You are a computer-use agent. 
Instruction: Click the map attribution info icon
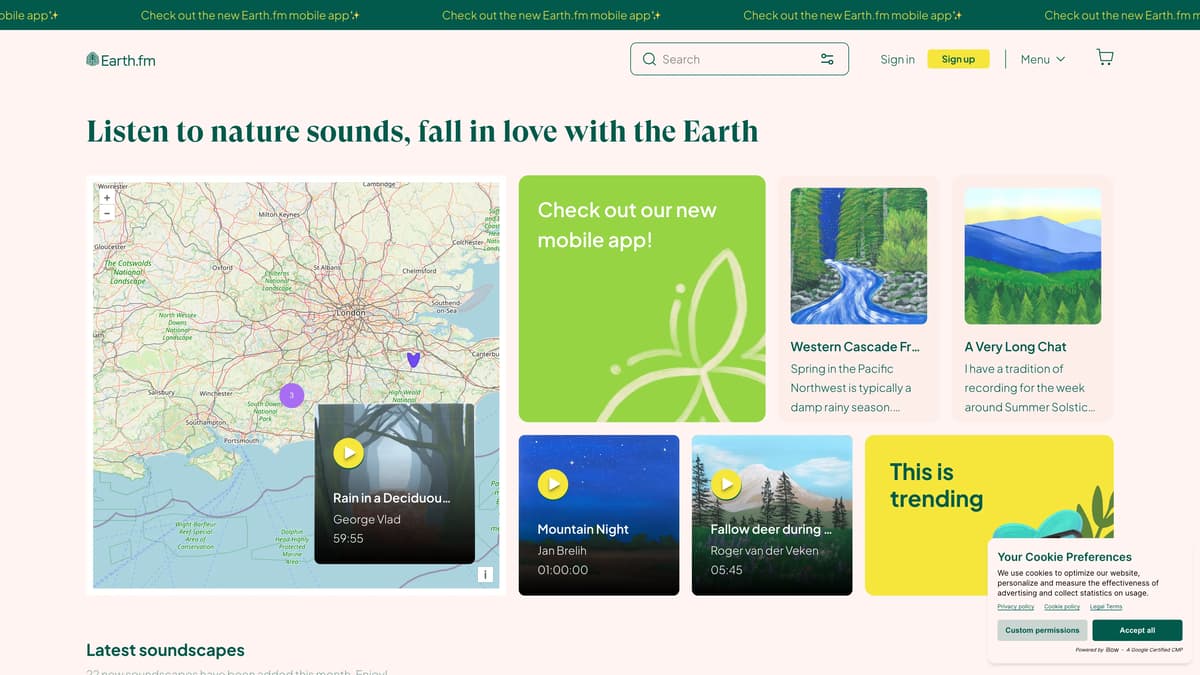[484, 574]
